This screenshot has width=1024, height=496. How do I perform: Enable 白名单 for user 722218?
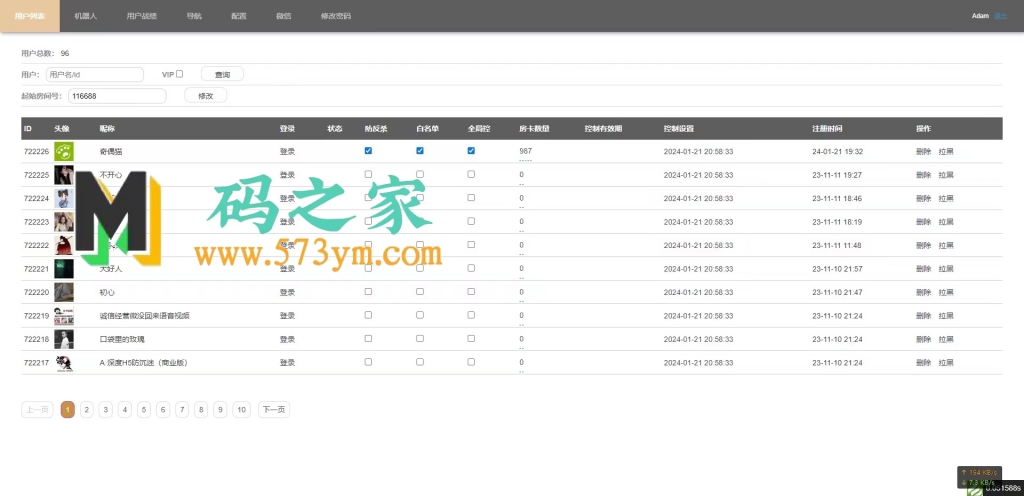(x=420, y=338)
